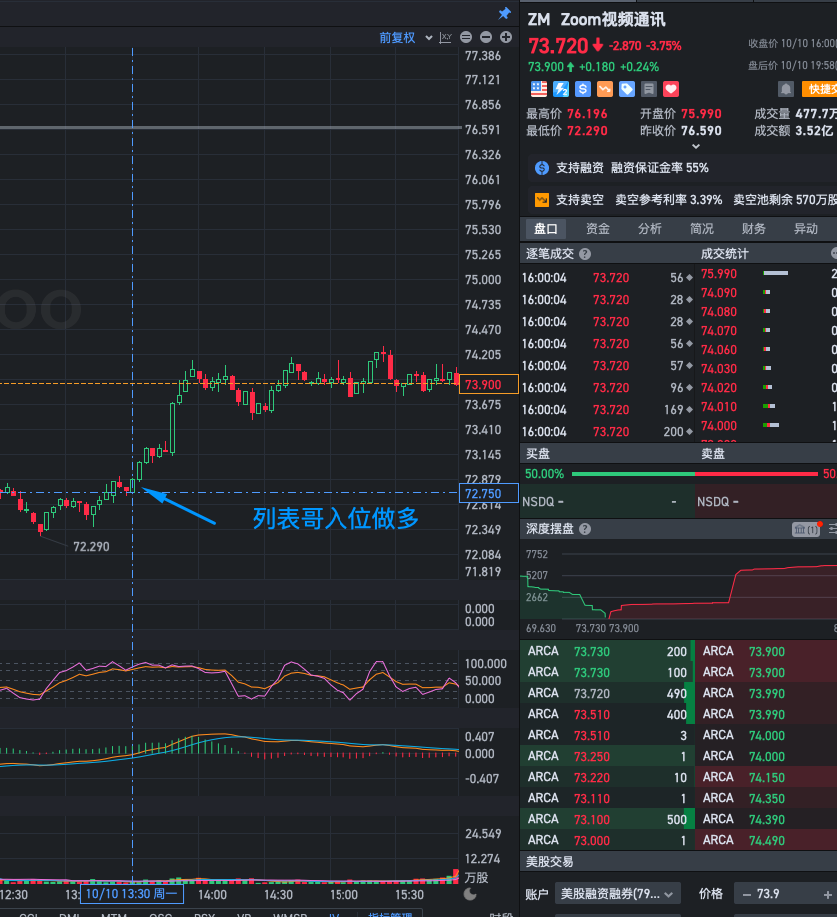Toggle the night mode moon icon
The height and width of the screenshot is (917, 837).
tap(470, 894)
